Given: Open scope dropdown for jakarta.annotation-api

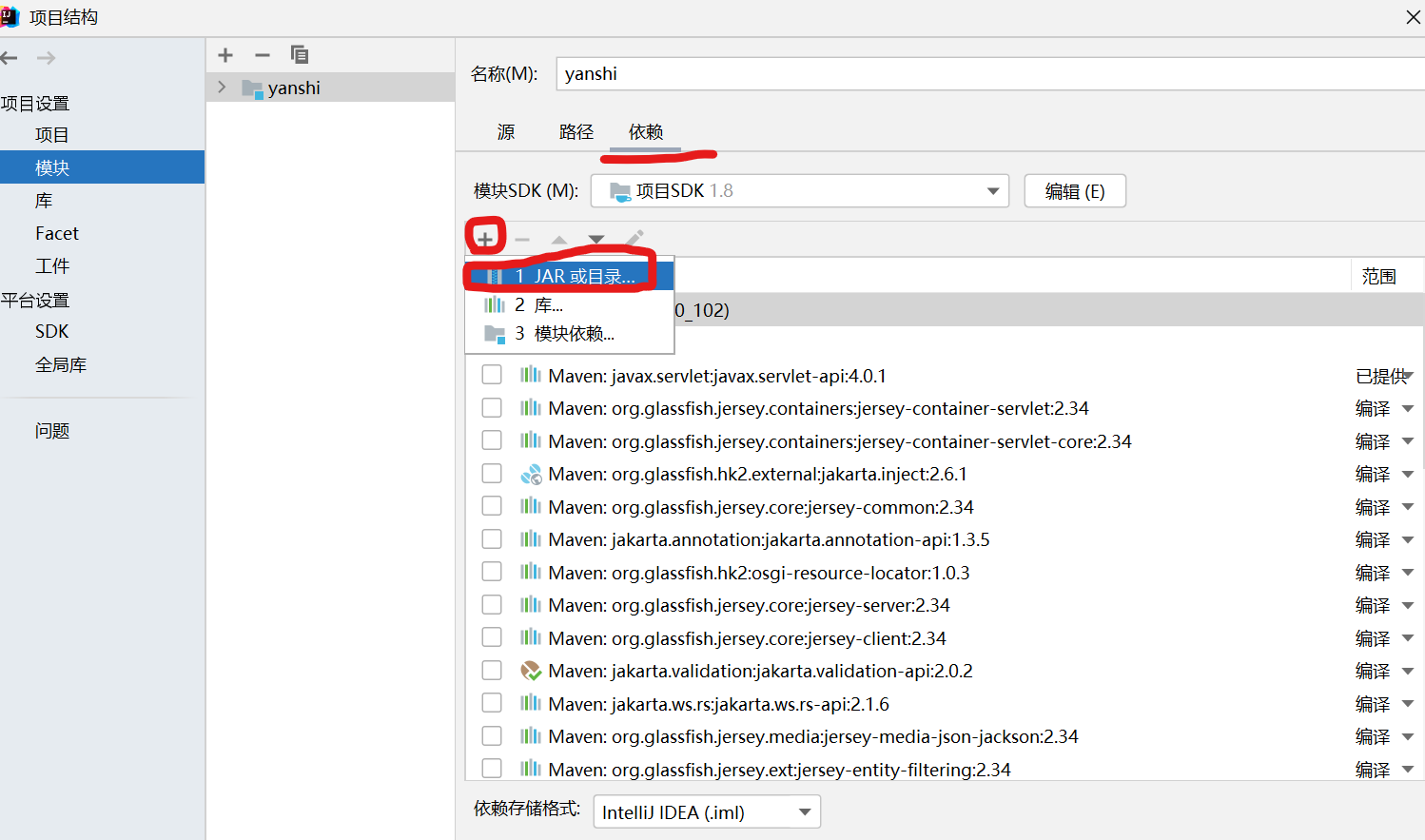Looking at the screenshot, I should [x=1408, y=540].
